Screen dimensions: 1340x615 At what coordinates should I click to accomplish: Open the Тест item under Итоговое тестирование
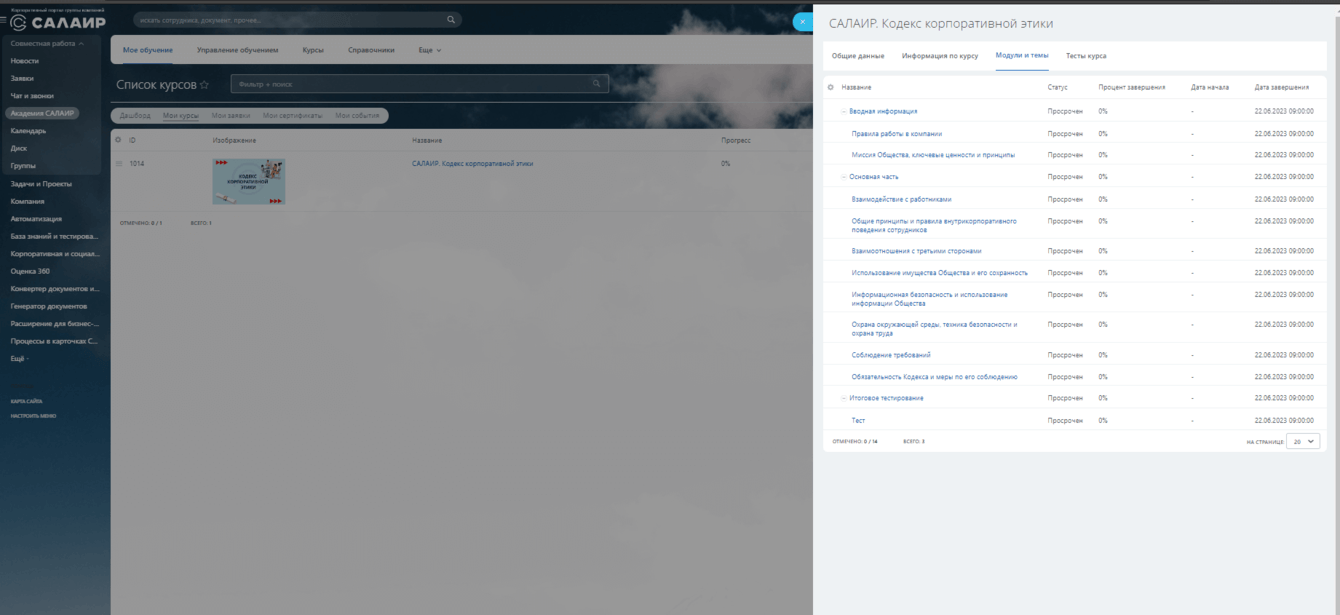tap(859, 420)
